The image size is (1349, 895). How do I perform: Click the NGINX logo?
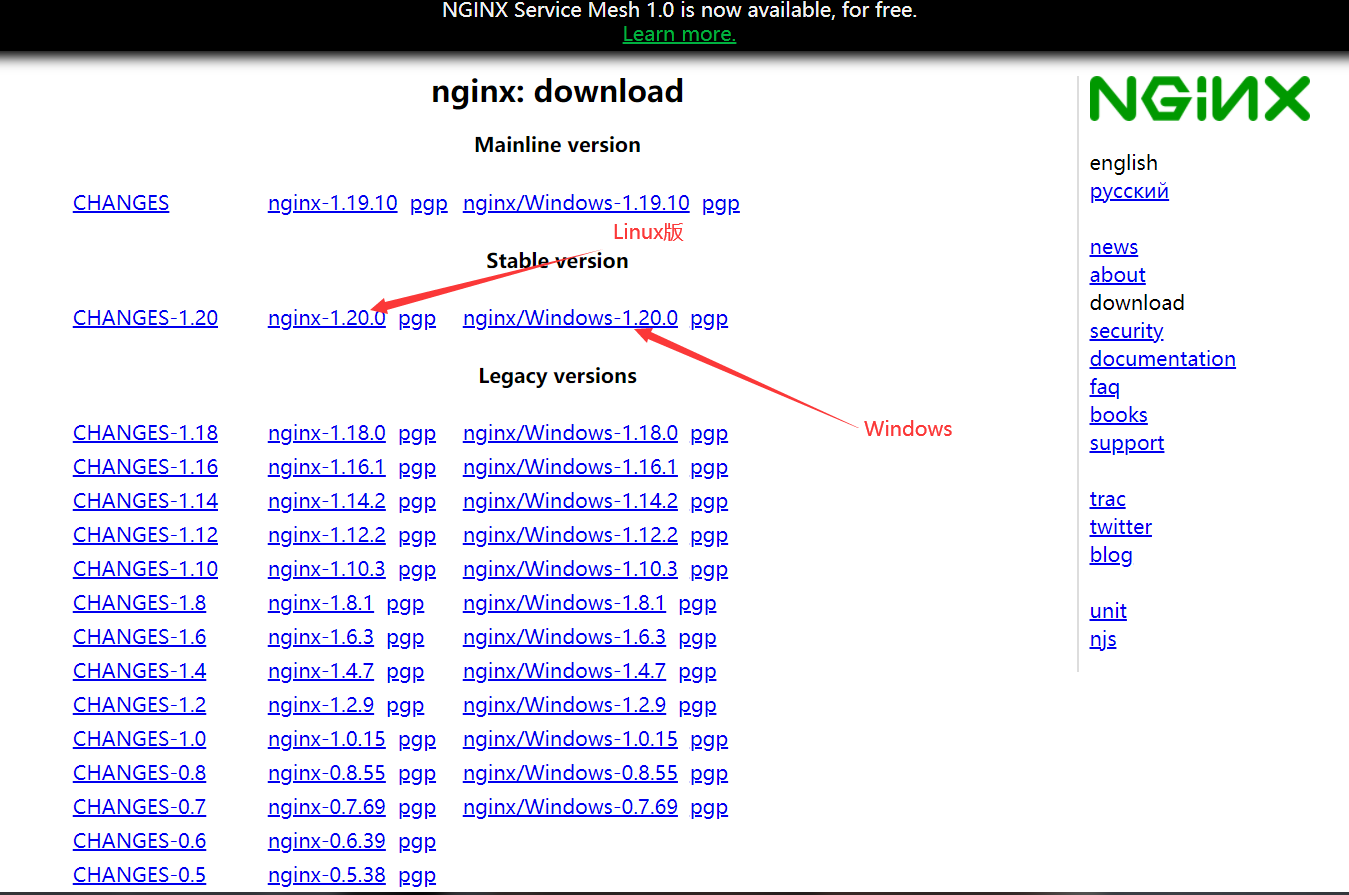click(x=1199, y=99)
